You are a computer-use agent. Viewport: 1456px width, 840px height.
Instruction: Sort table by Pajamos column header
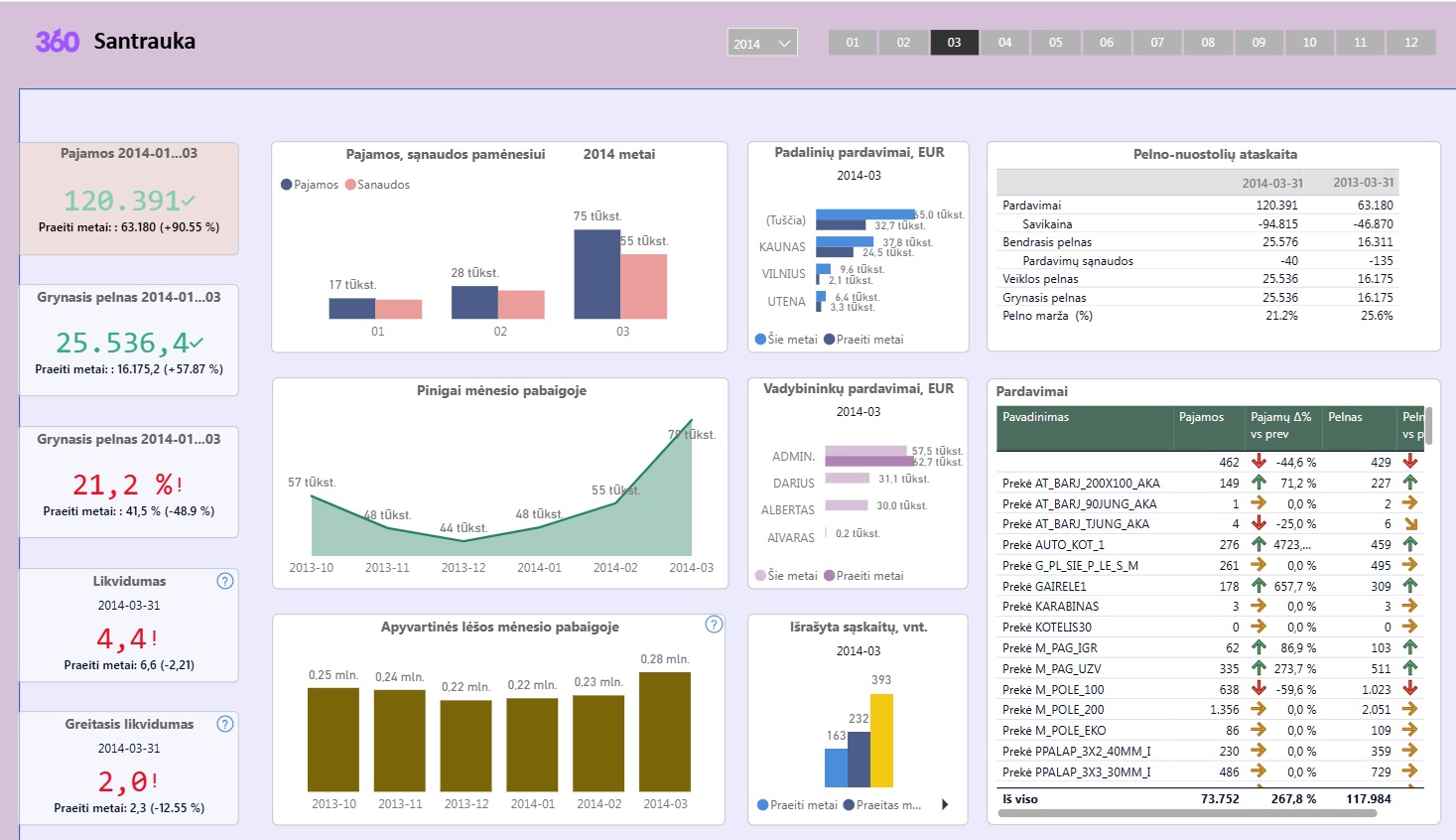[1201, 417]
